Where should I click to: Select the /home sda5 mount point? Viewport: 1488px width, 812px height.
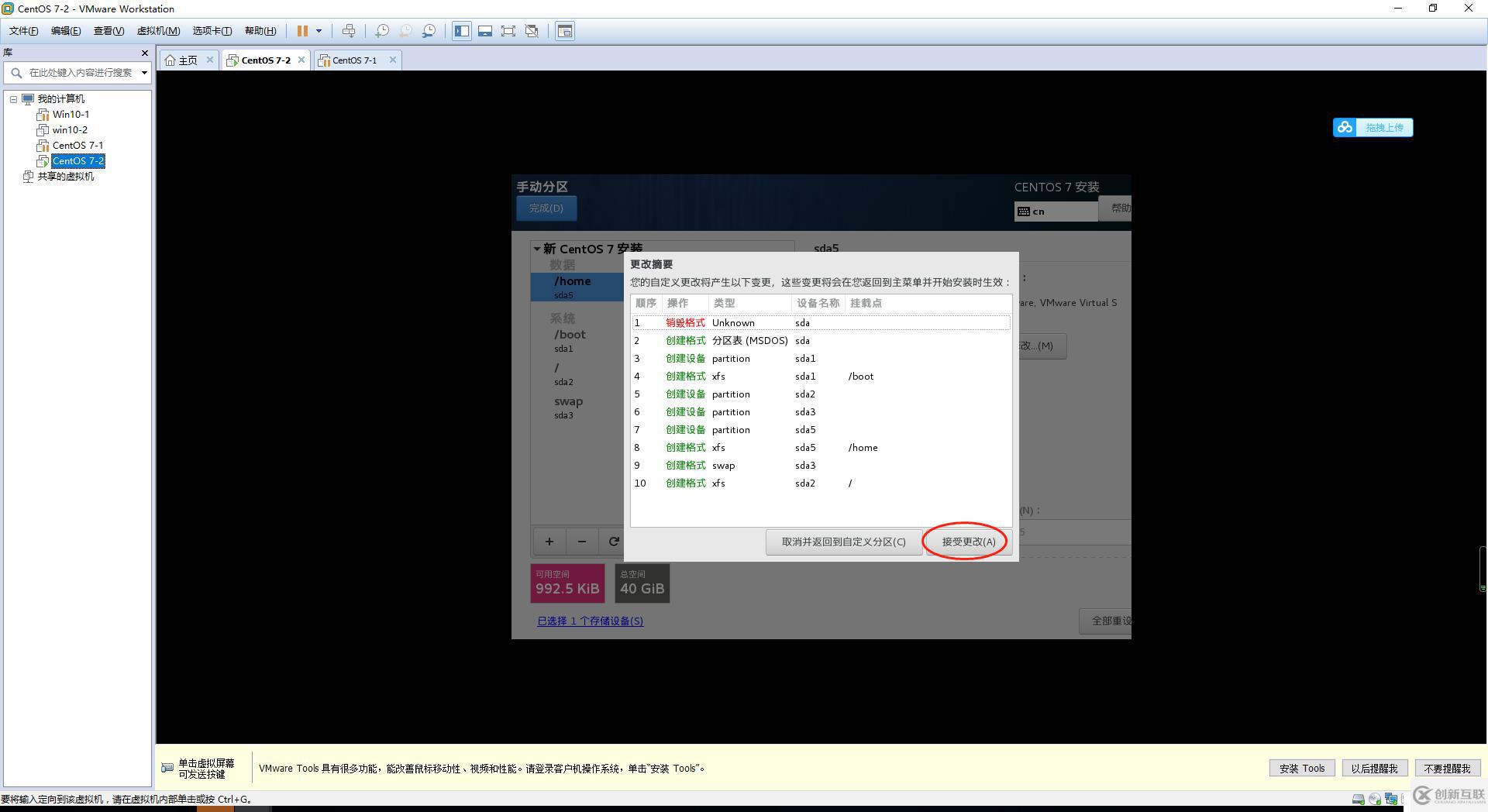pyautogui.click(x=578, y=287)
